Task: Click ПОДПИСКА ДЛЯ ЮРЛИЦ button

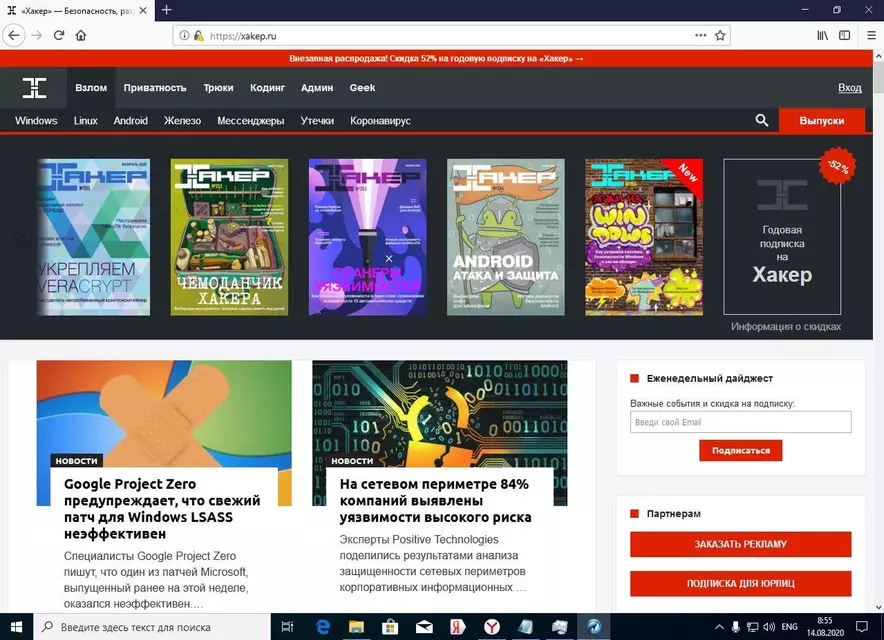Action: coord(740,584)
